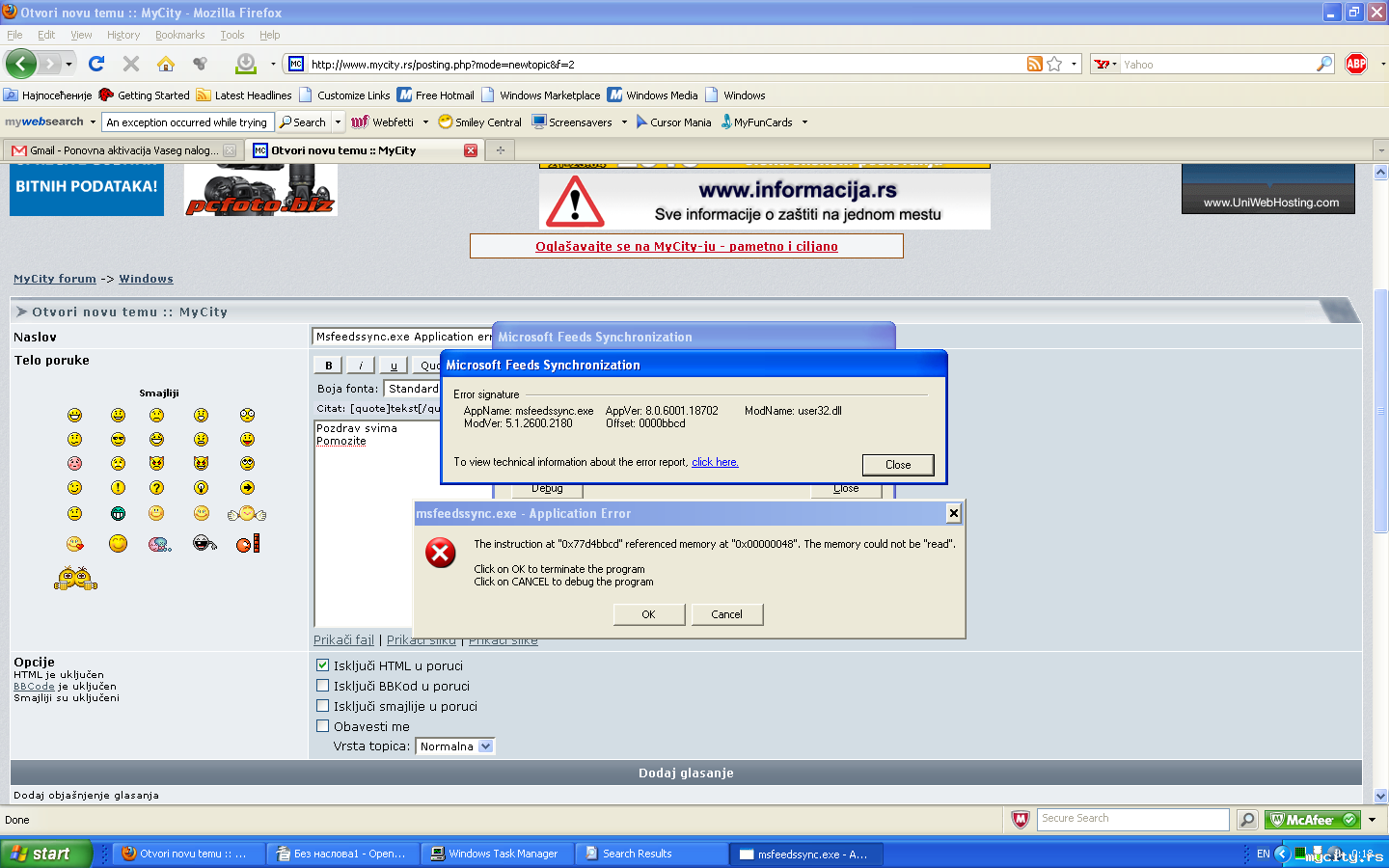The image size is (1389, 868).
Task: Reload the current page
Action: (95, 64)
